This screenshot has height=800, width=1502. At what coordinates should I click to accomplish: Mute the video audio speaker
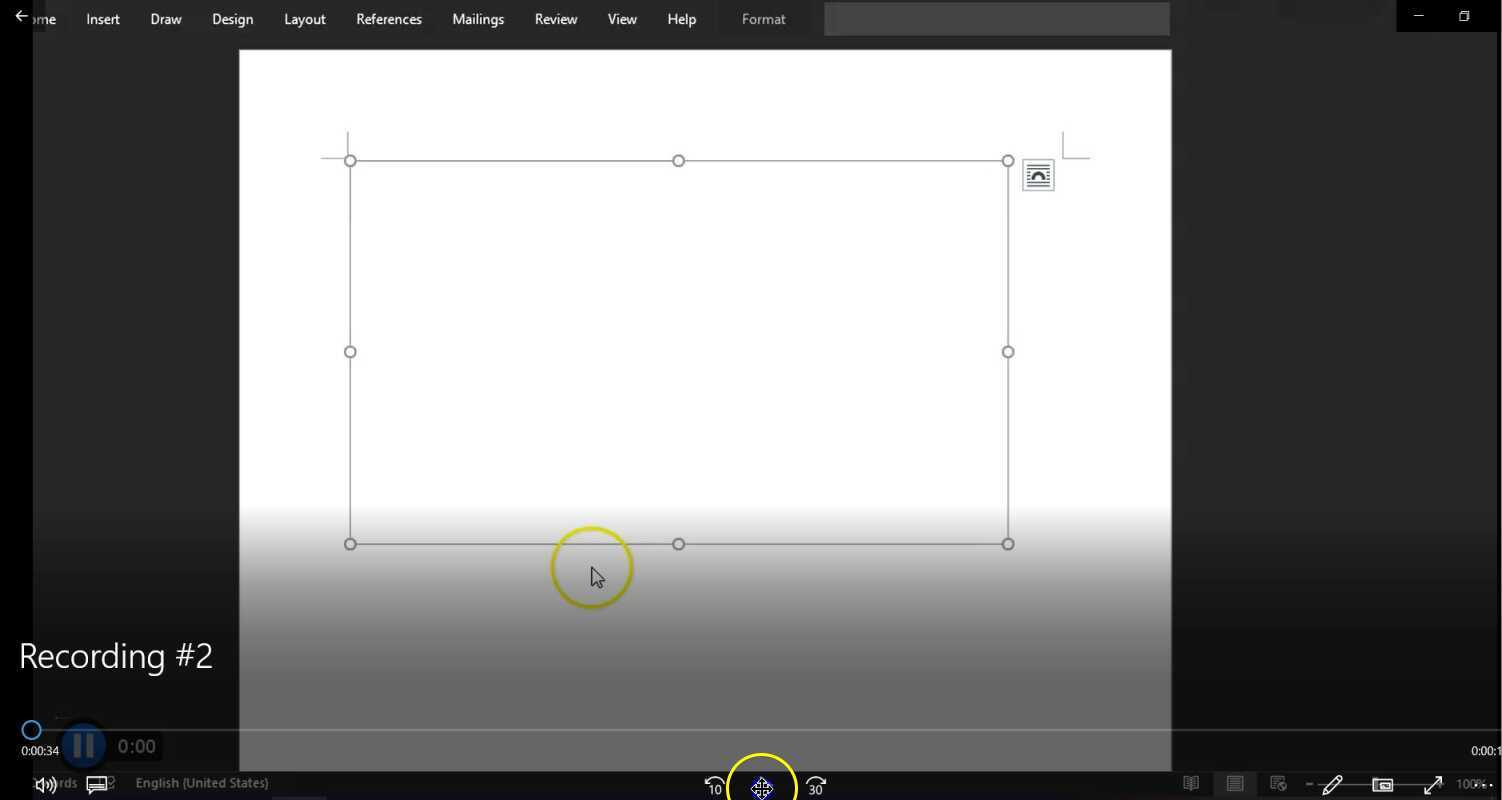(x=44, y=783)
